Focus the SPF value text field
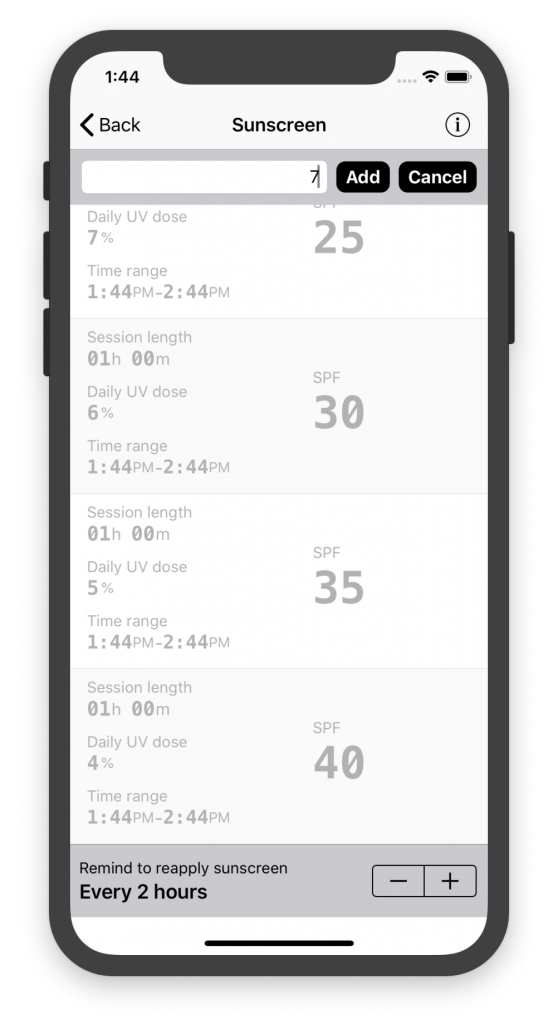The height and width of the screenshot is (1024, 558). [x=204, y=177]
